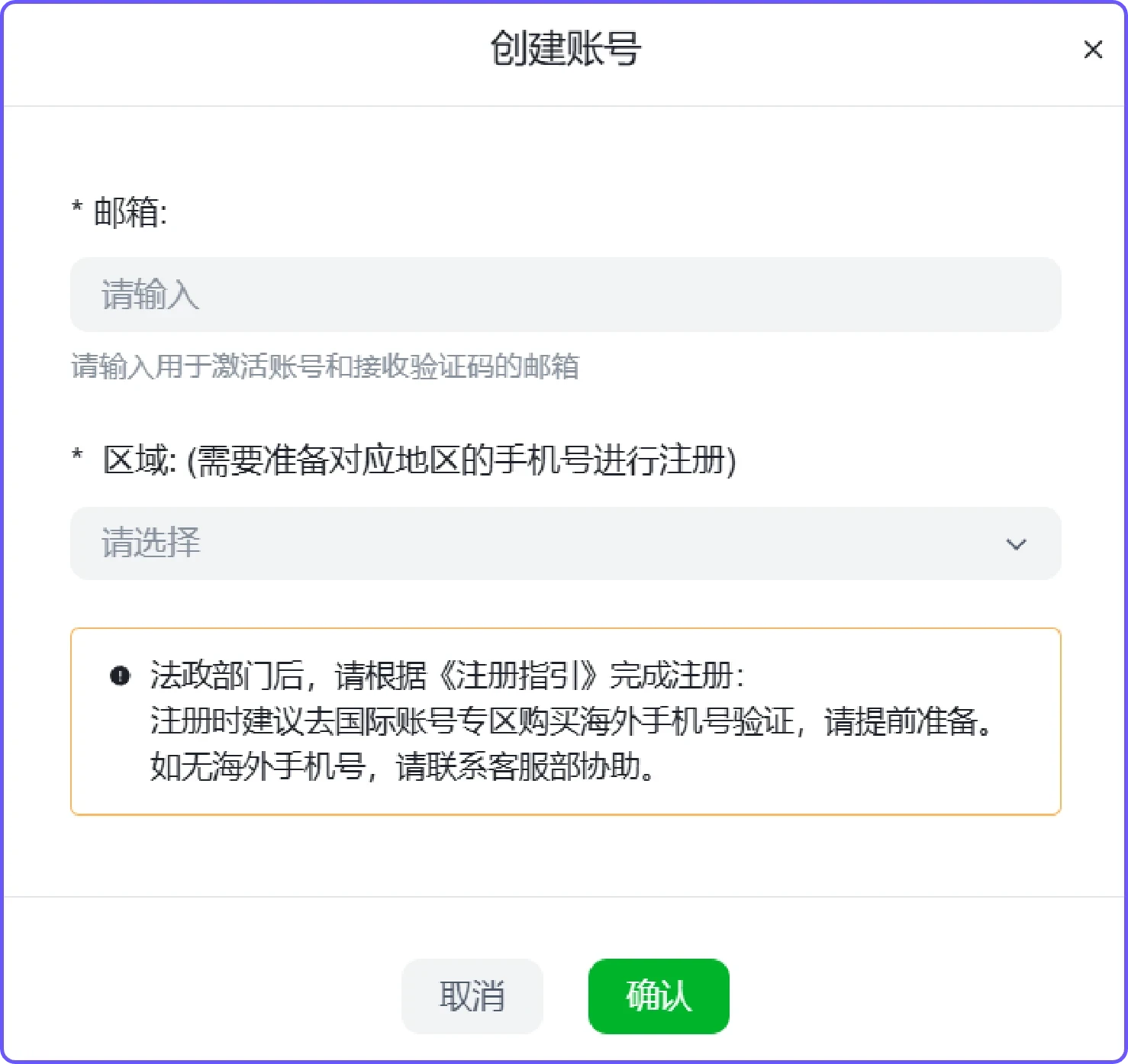This screenshot has height=1064, width=1128.
Task: Click the black info icon in the notice box
Action: point(120,675)
